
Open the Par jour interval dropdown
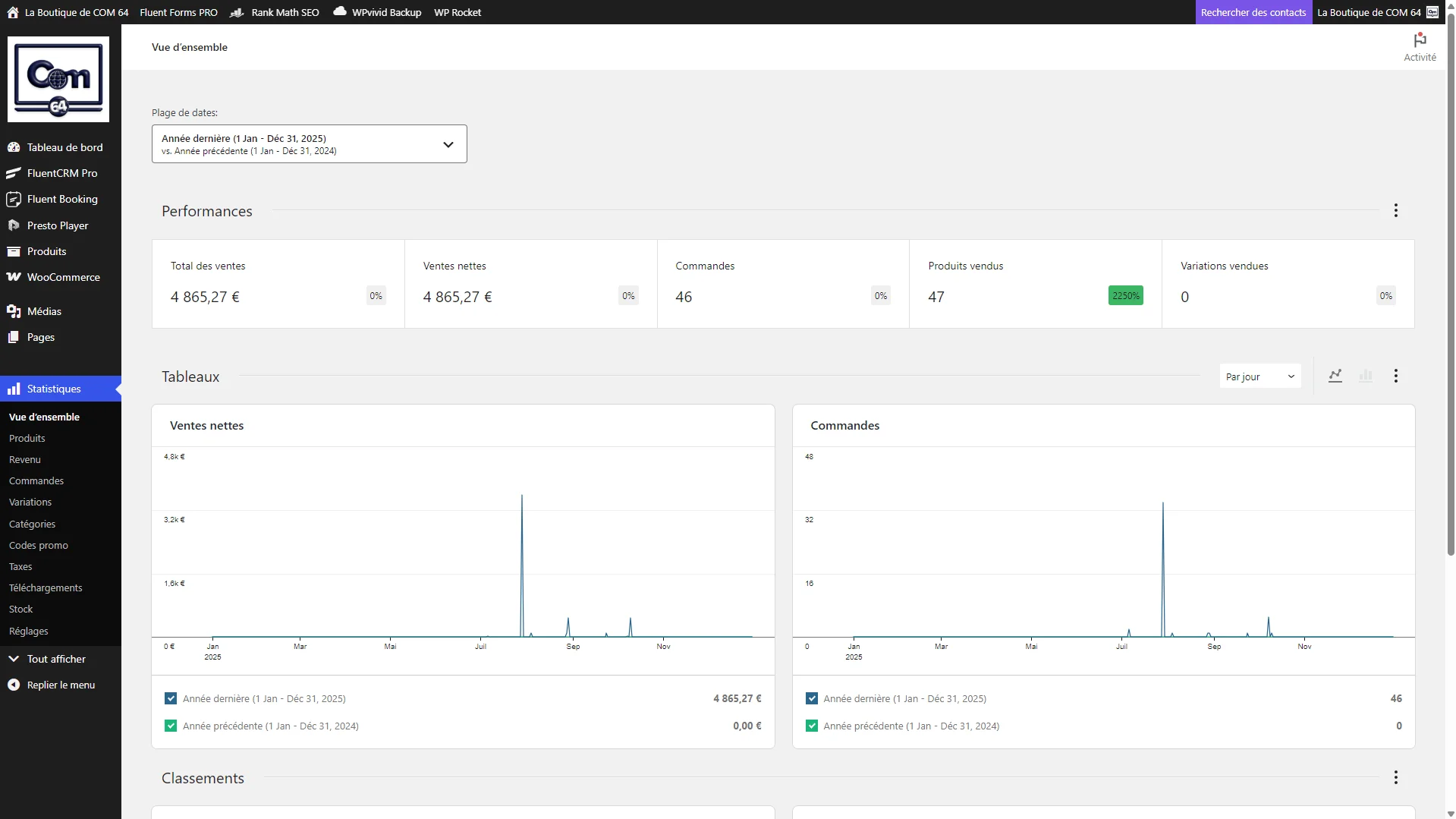(x=1259, y=376)
